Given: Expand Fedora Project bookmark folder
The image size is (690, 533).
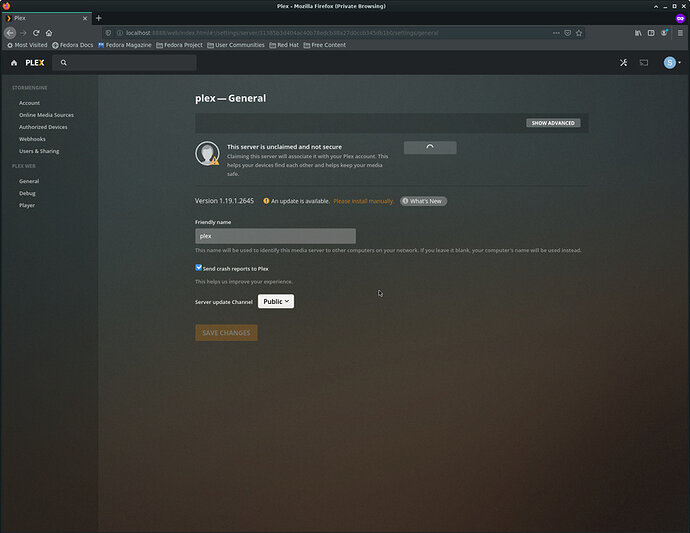Looking at the screenshot, I should tap(179, 45).
